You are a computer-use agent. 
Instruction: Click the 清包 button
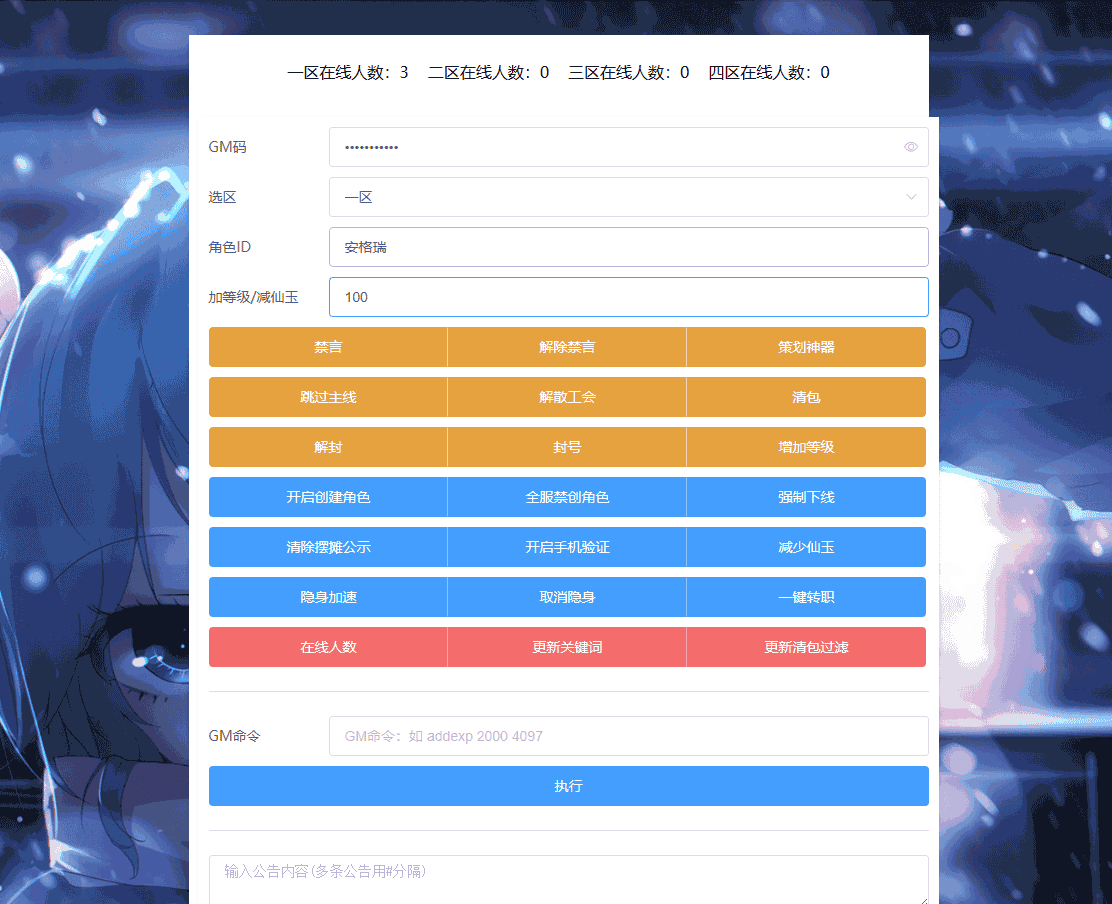coord(806,397)
